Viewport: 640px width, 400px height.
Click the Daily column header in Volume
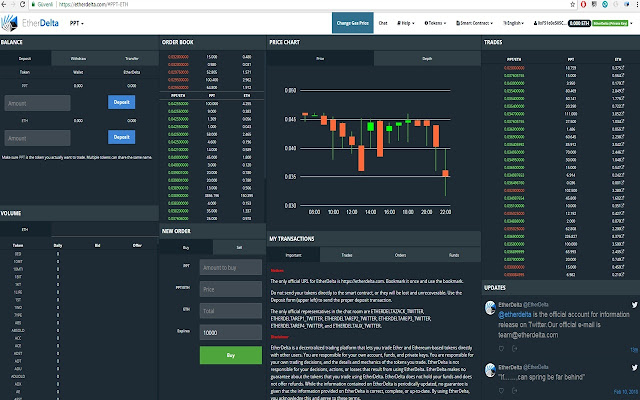(x=58, y=245)
